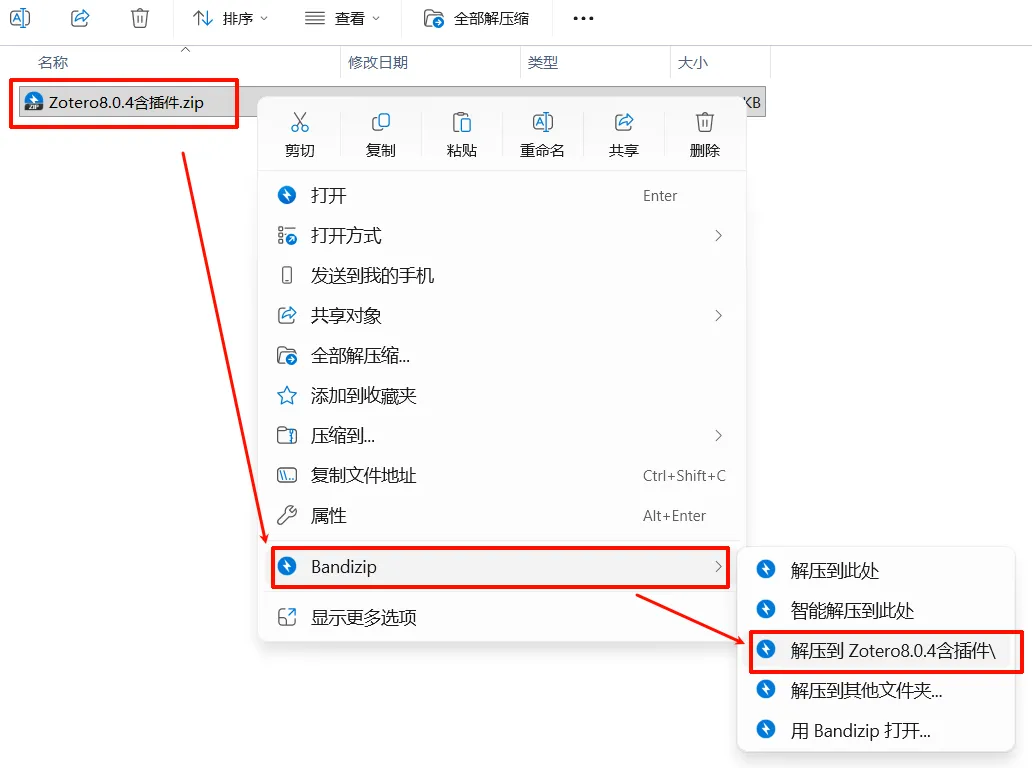Image resolution: width=1032 pixels, height=768 pixels.
Task: Click the 名称 column header
Action: [x=53, y=63]
